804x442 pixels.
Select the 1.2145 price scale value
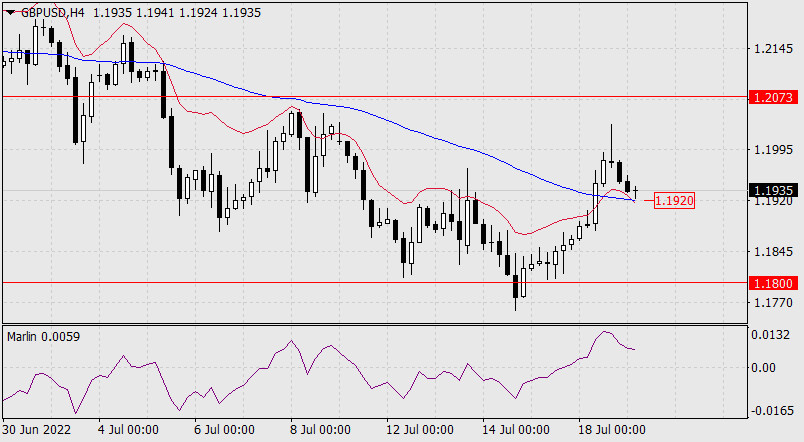(x=773, y=49)
